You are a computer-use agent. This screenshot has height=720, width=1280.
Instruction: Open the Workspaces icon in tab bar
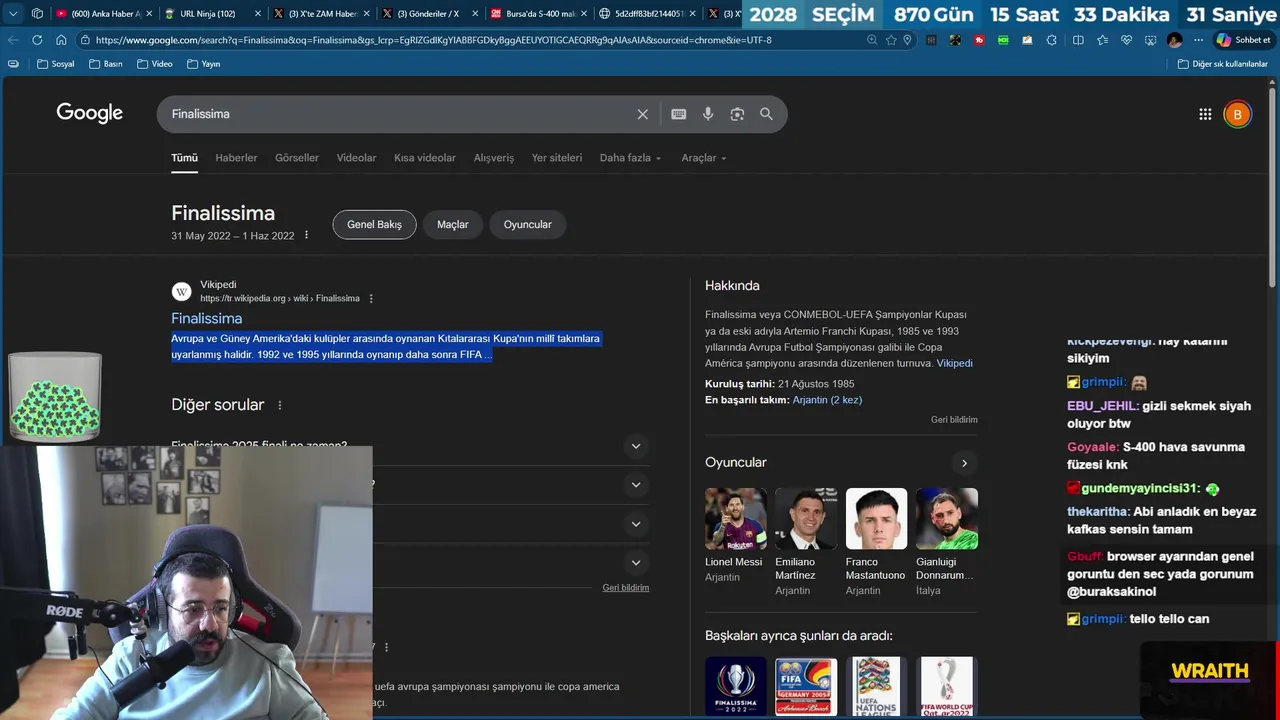click(x=37, y=14)
